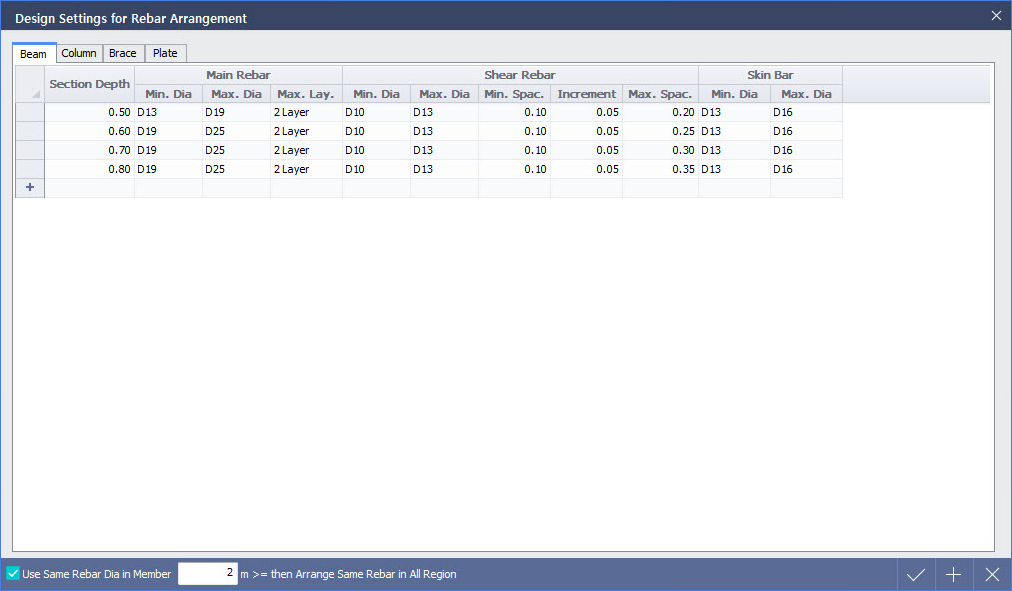Select Skin Bar Max. Dia for depth 0.80

(806, 169)
